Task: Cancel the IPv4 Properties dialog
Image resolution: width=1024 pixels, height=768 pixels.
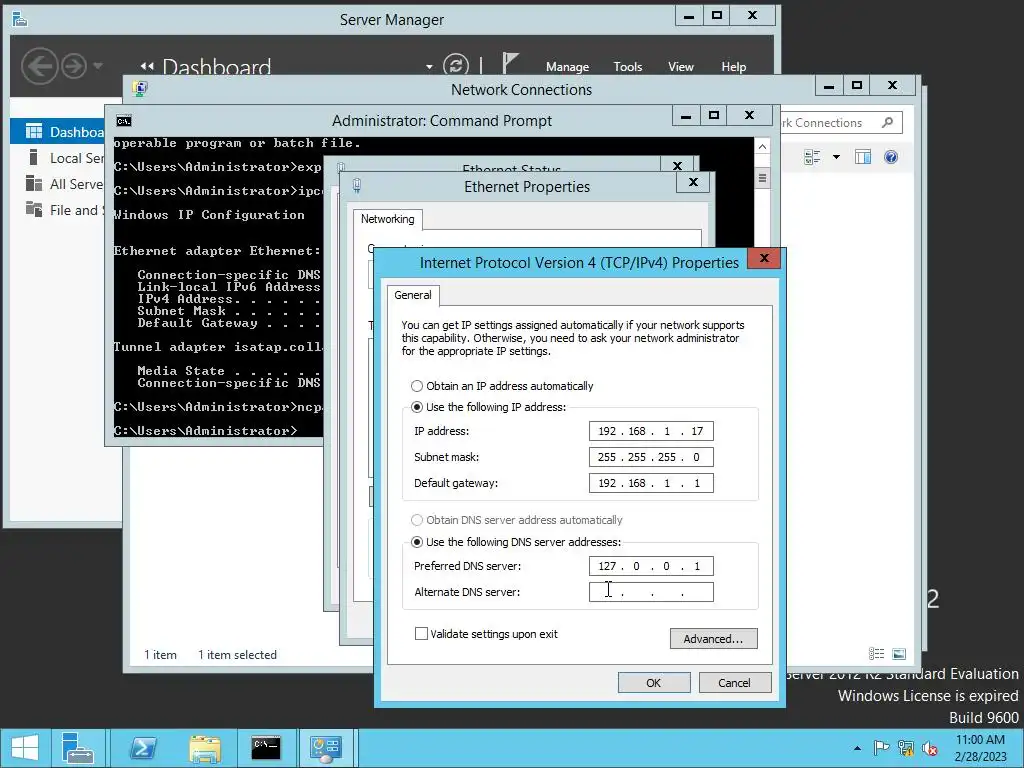Action: (735, 682)
